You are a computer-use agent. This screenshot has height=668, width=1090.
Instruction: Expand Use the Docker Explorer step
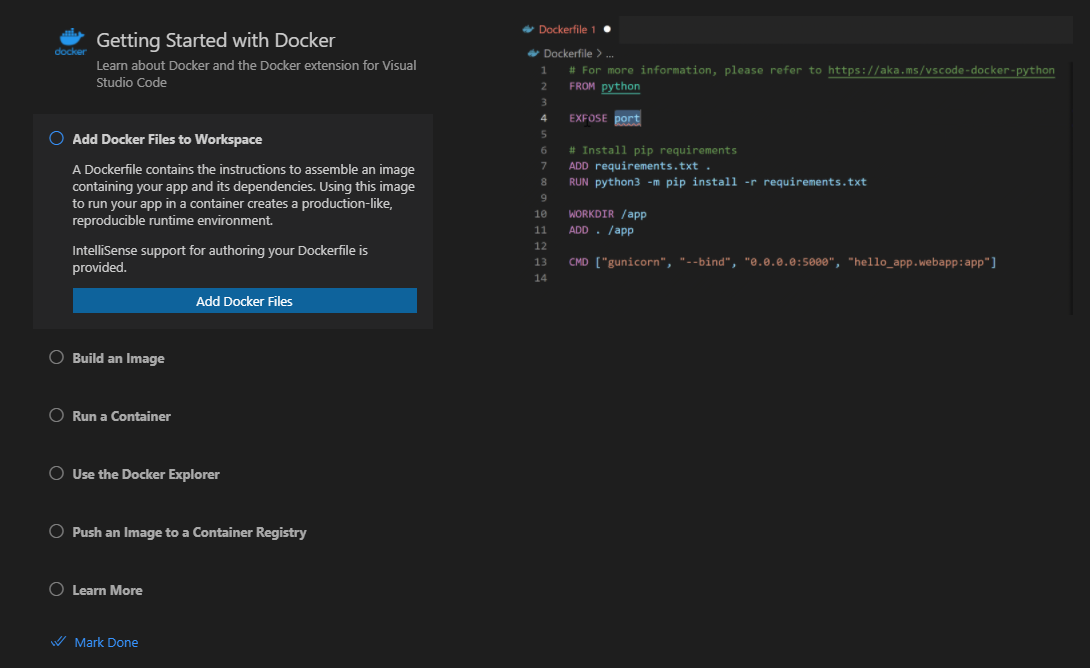pyautogui.click(x=146, y=474)
